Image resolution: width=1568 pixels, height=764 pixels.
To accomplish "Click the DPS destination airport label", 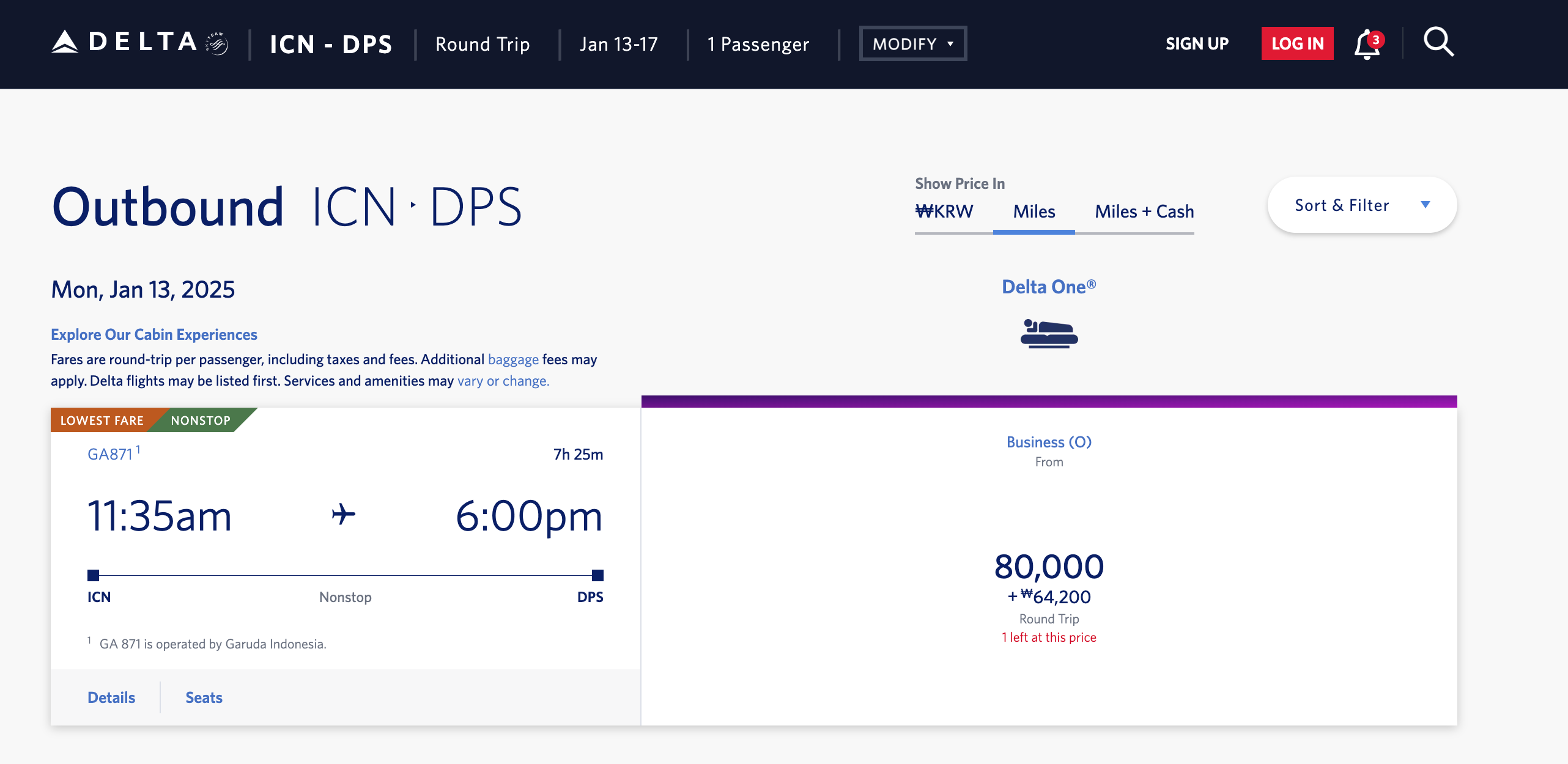I will tap(590, 597).
